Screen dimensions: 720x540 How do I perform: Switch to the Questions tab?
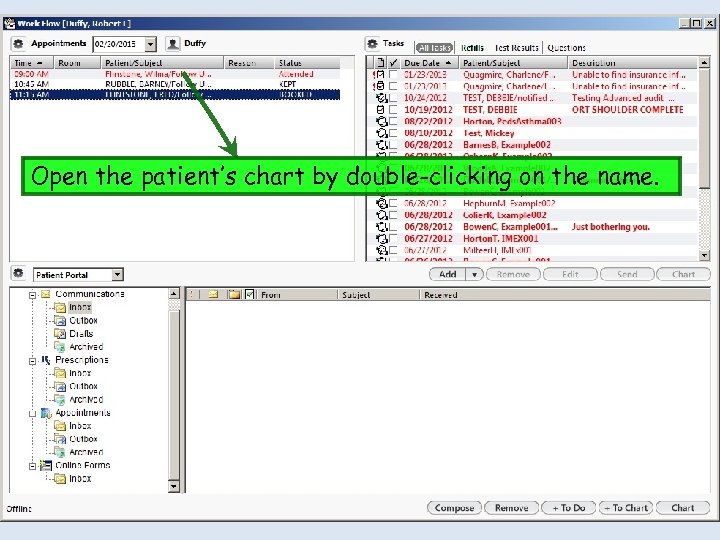point(566,48)
